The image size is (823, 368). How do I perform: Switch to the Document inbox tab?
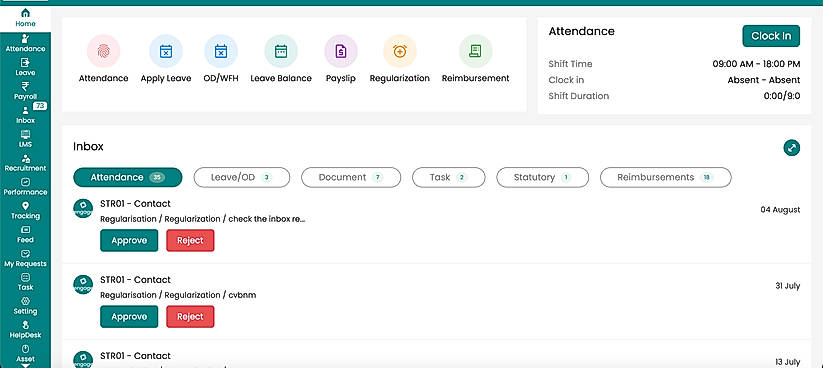click(x=351, y=177)
